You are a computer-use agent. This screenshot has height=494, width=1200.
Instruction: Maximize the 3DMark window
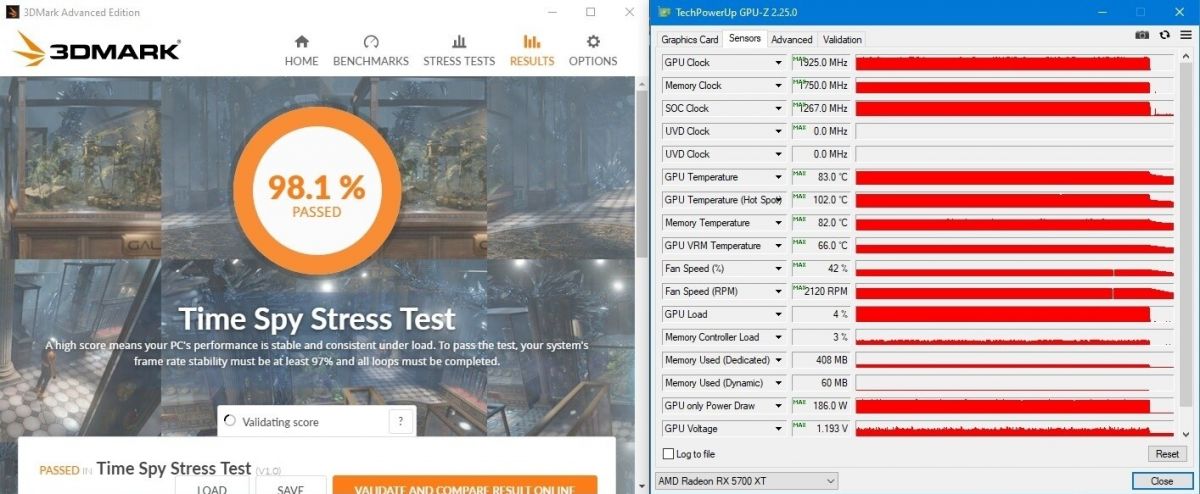591,12
